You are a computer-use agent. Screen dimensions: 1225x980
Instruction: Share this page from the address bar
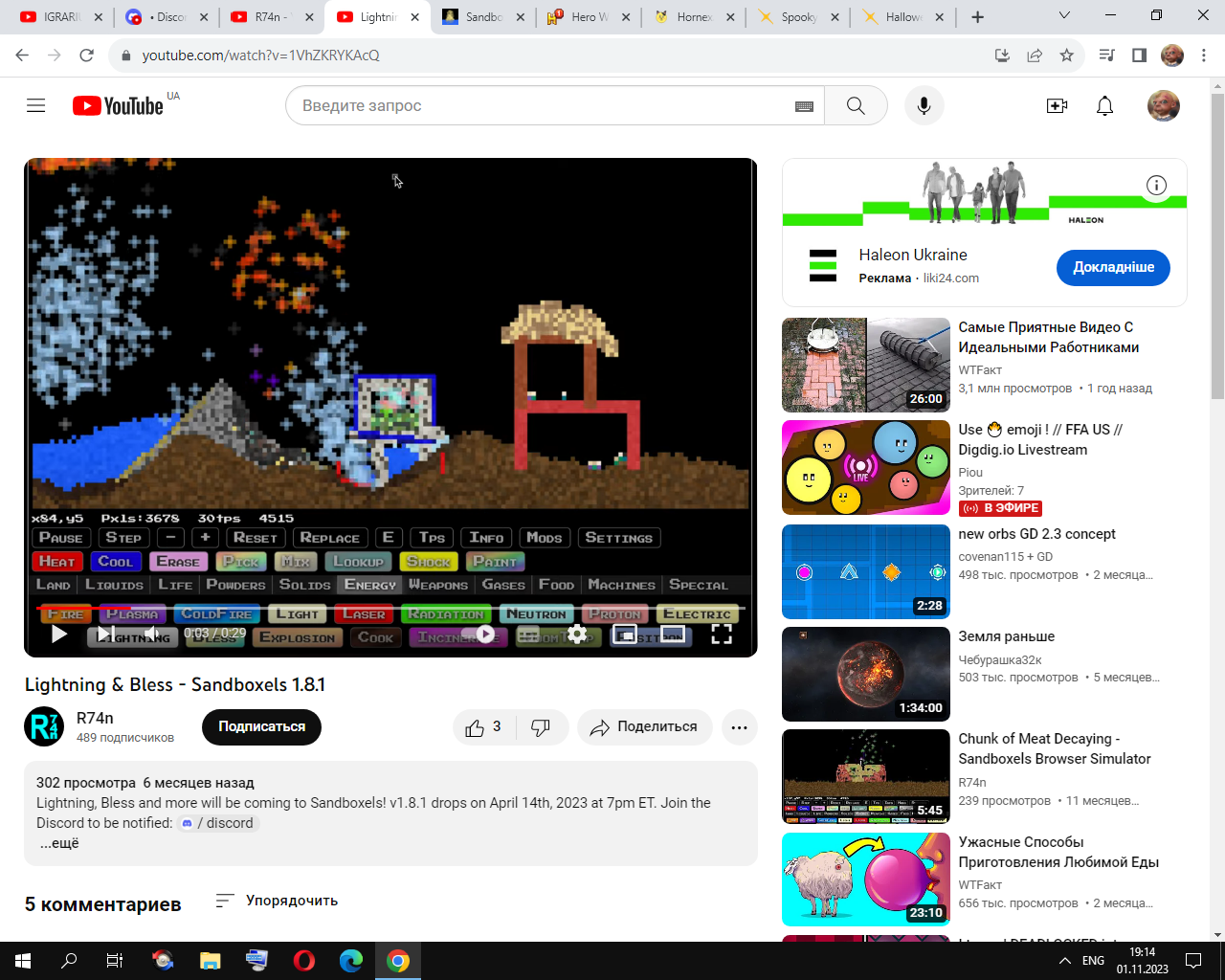[x=1035, y=56]
